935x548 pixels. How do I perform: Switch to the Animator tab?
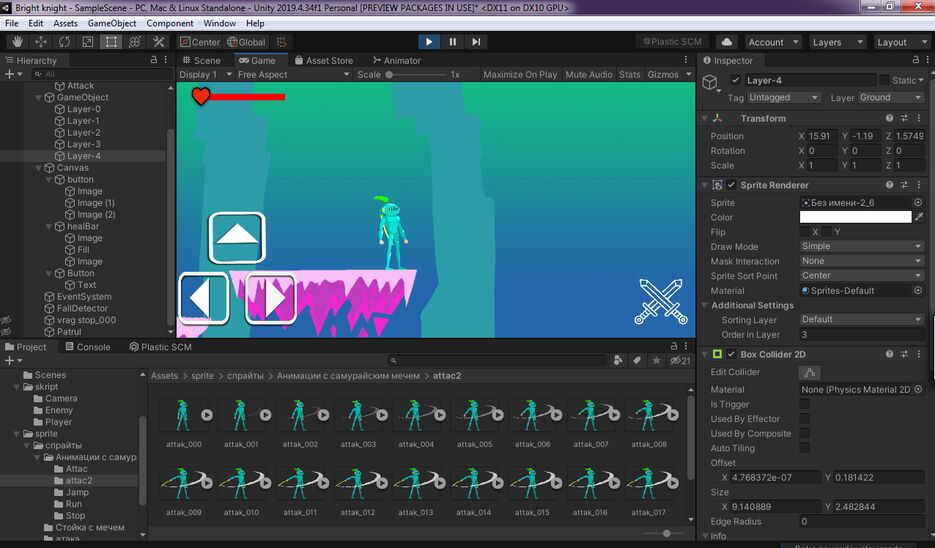[x=397, y=60]
